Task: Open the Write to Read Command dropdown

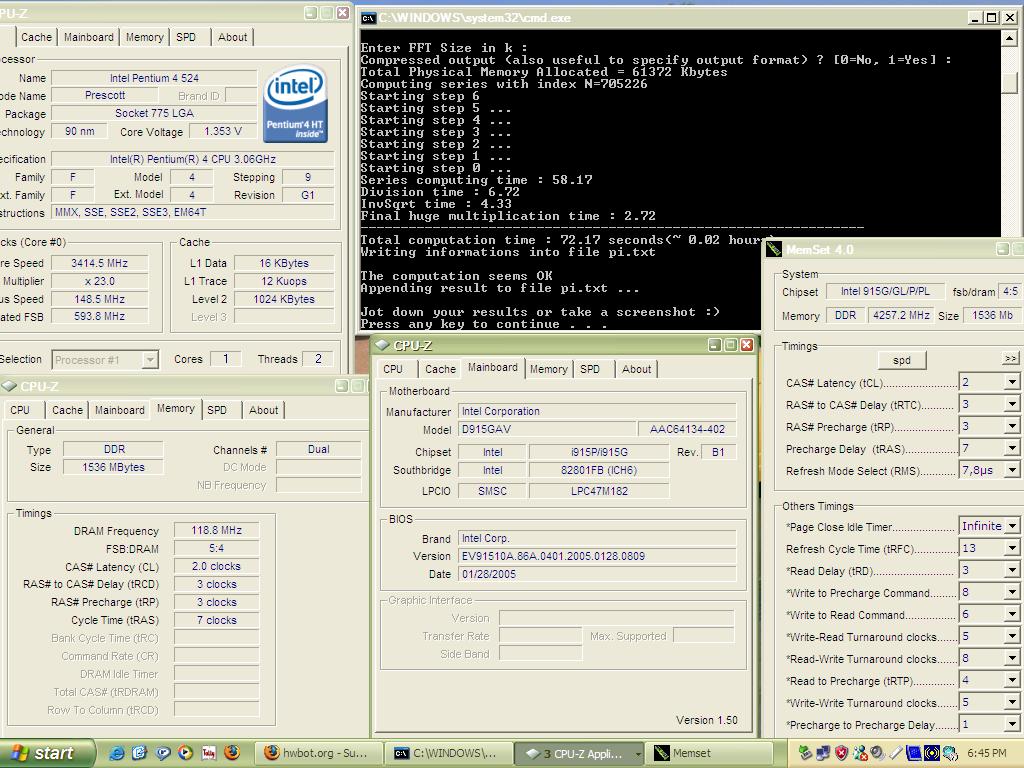Action: 1012,615
